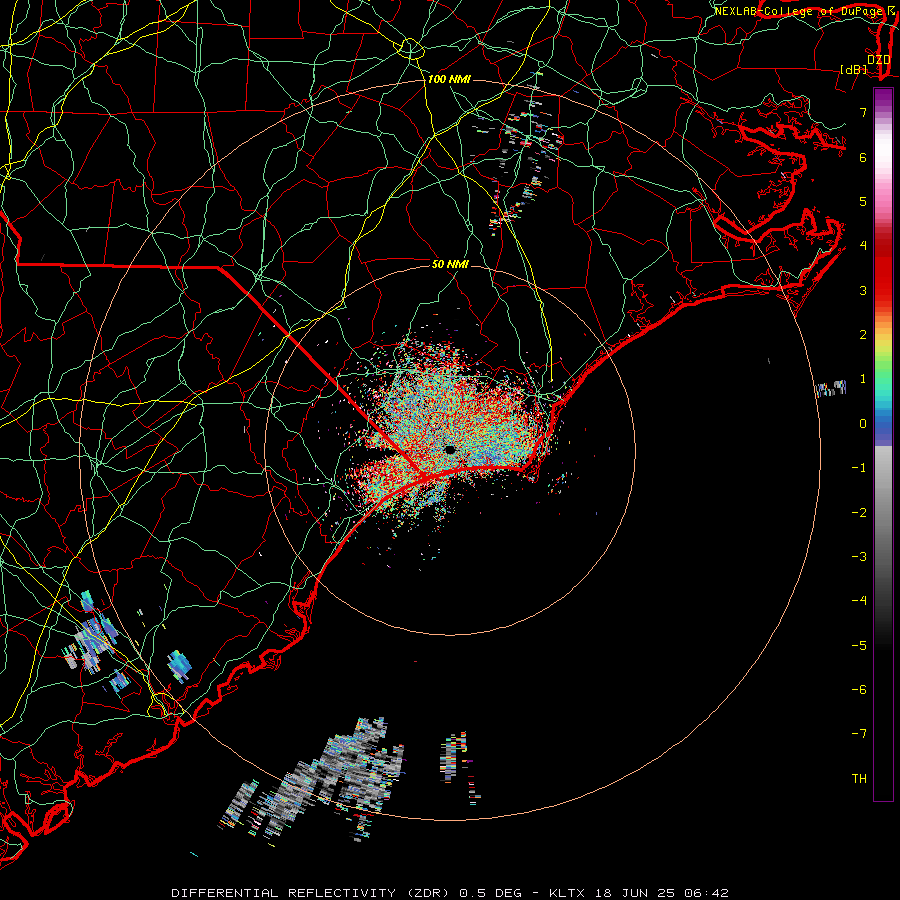Click the "-2" value on the color scale
Viewport: 900px width, 900px height.
pyautogui.click(x=859, y=512)
